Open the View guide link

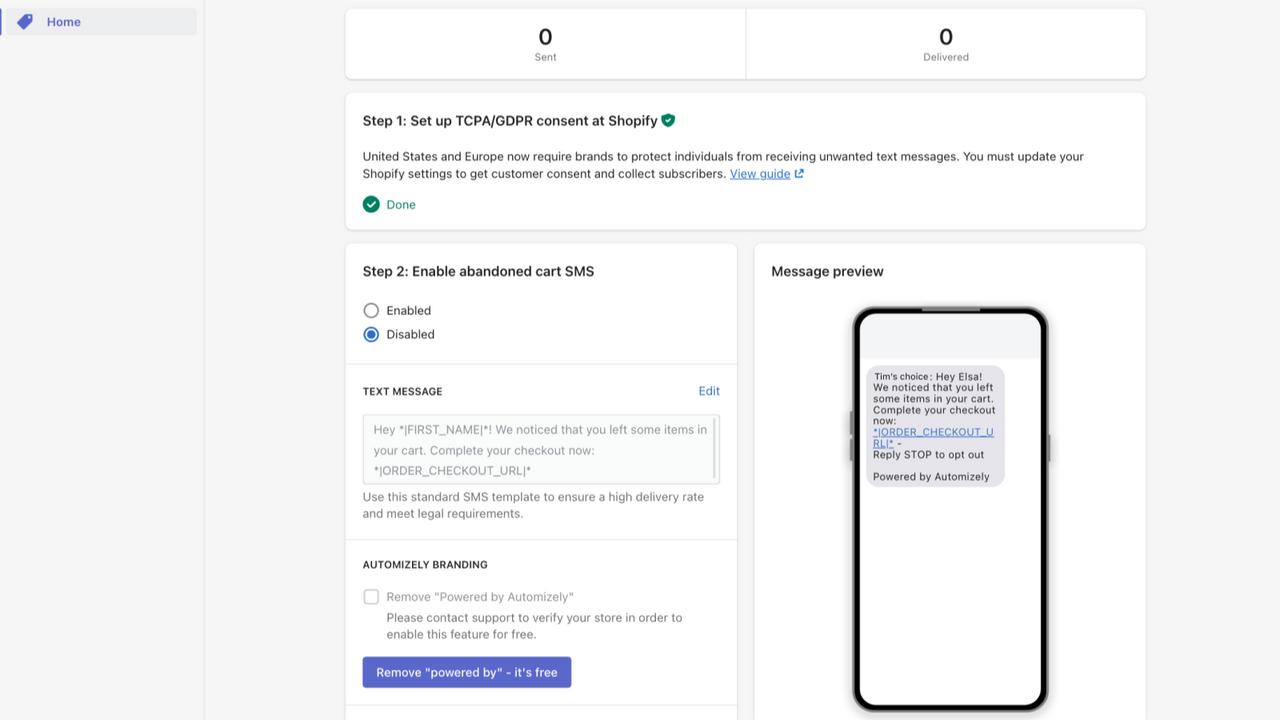[760, 174]
